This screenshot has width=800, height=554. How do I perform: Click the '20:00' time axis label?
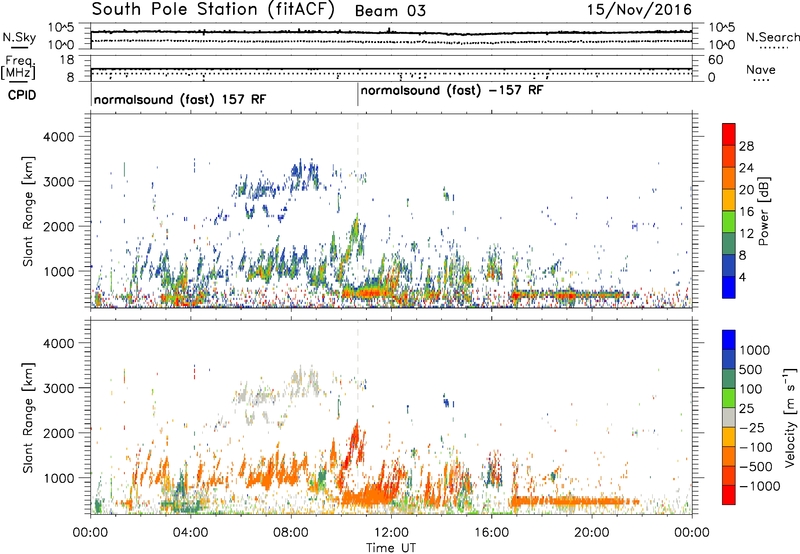click(x=592, y=533)
